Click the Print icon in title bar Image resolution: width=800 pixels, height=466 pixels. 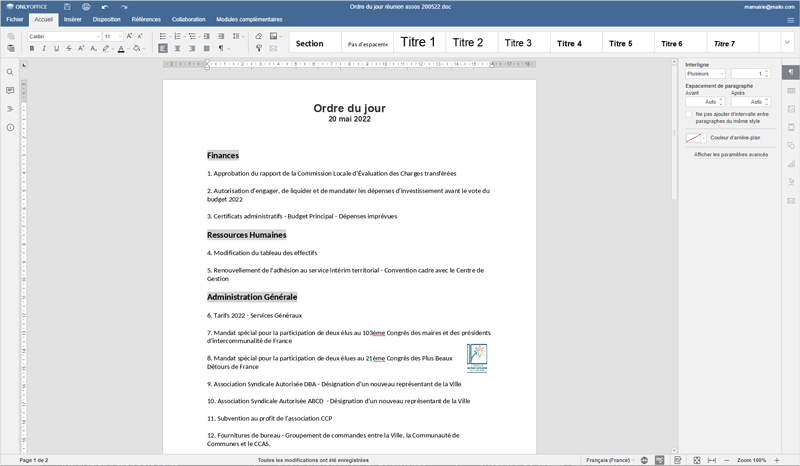pyautogui.click(x=86, y=7)
